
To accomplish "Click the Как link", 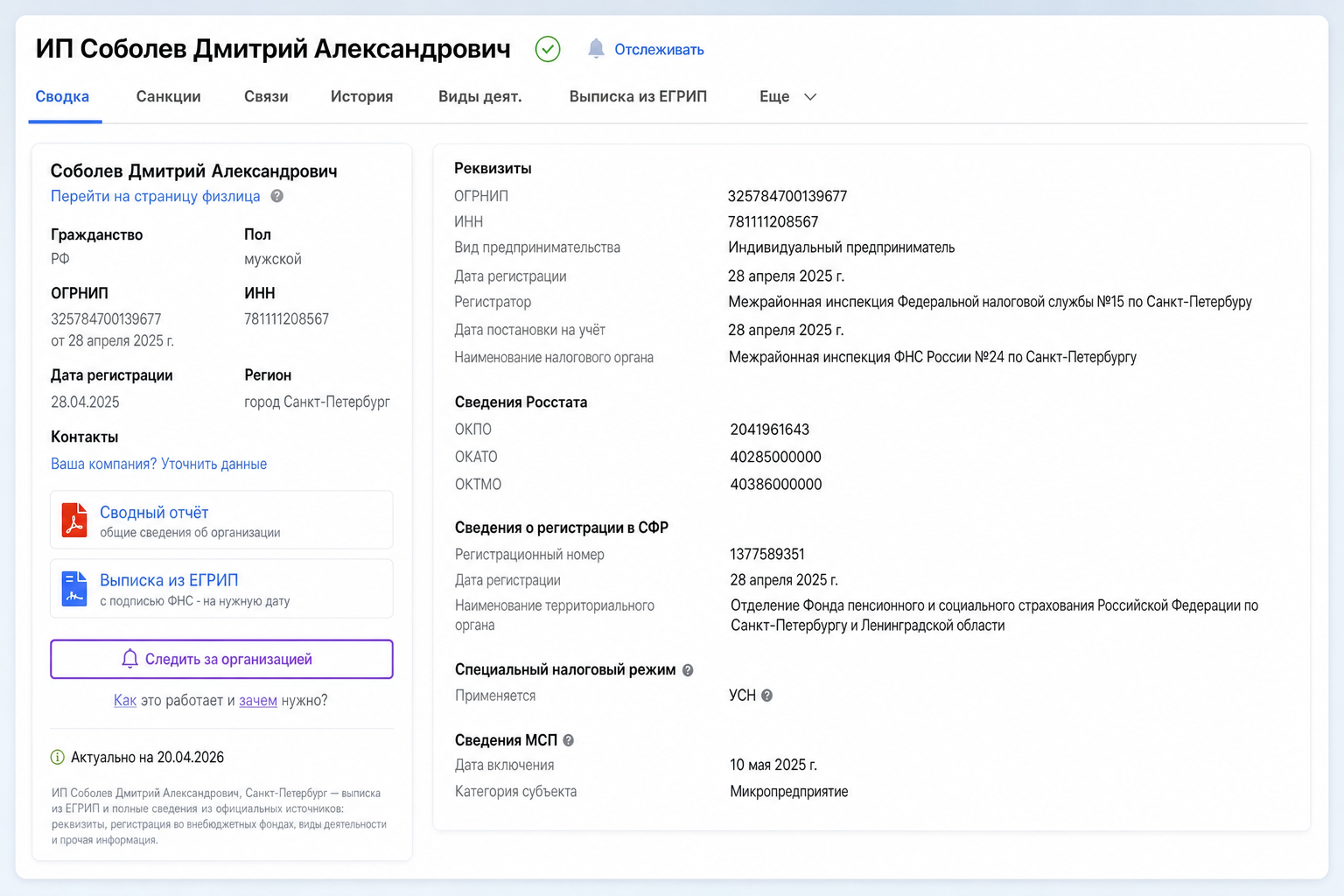I will [125, 701].
